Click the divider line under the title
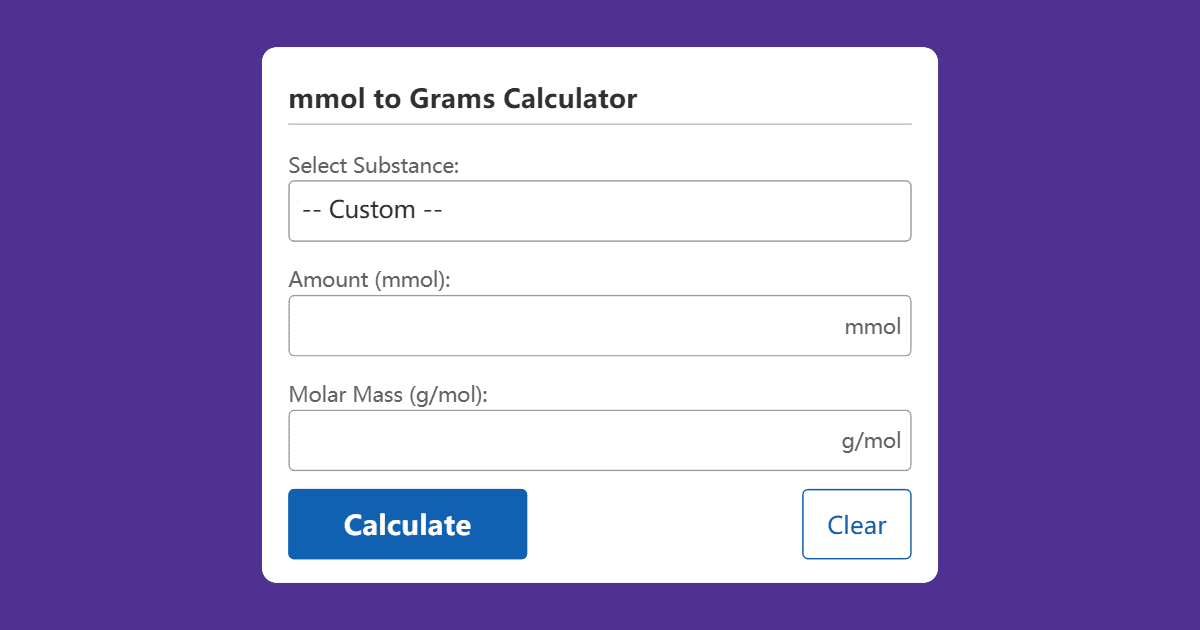Image resolution: width=1200 pixels, height=630 pixels. tap(599, 122)
